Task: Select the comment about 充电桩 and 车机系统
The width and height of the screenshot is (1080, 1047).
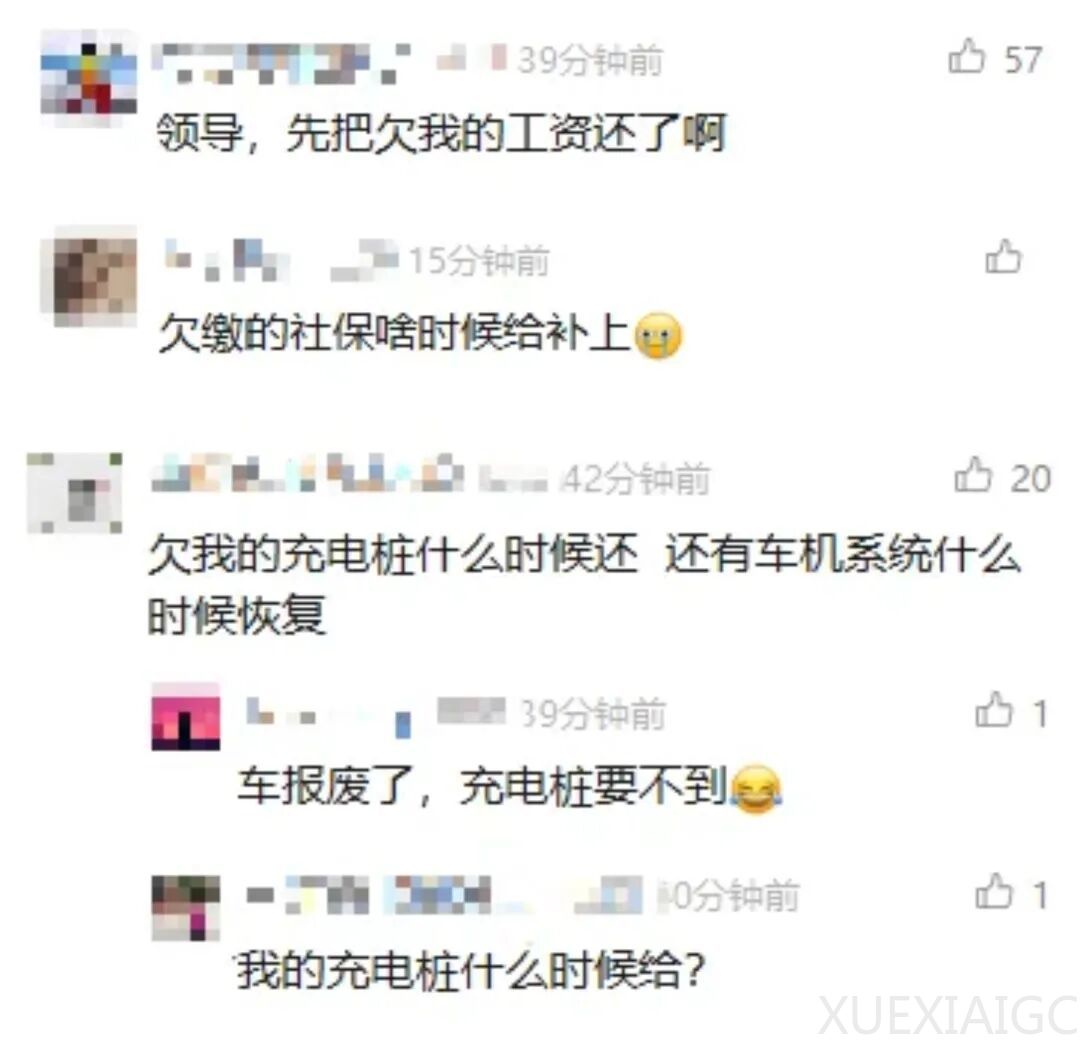Action: click(x=584, y=584)
